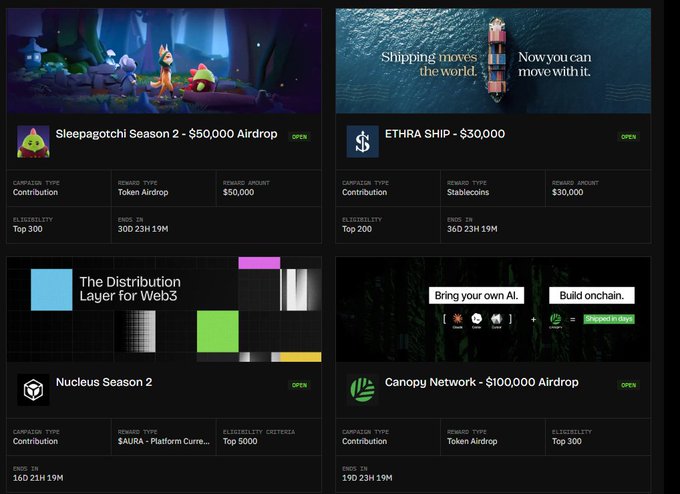
Task: Select the 'Stablecoins' reward type value
Action: point(468,192)
